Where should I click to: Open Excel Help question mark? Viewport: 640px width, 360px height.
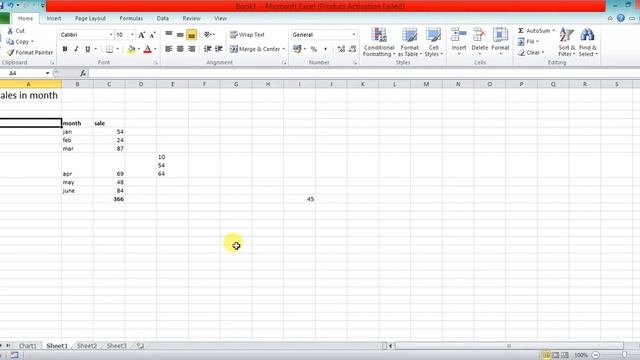pyautogui.click(x=621, y=18)
